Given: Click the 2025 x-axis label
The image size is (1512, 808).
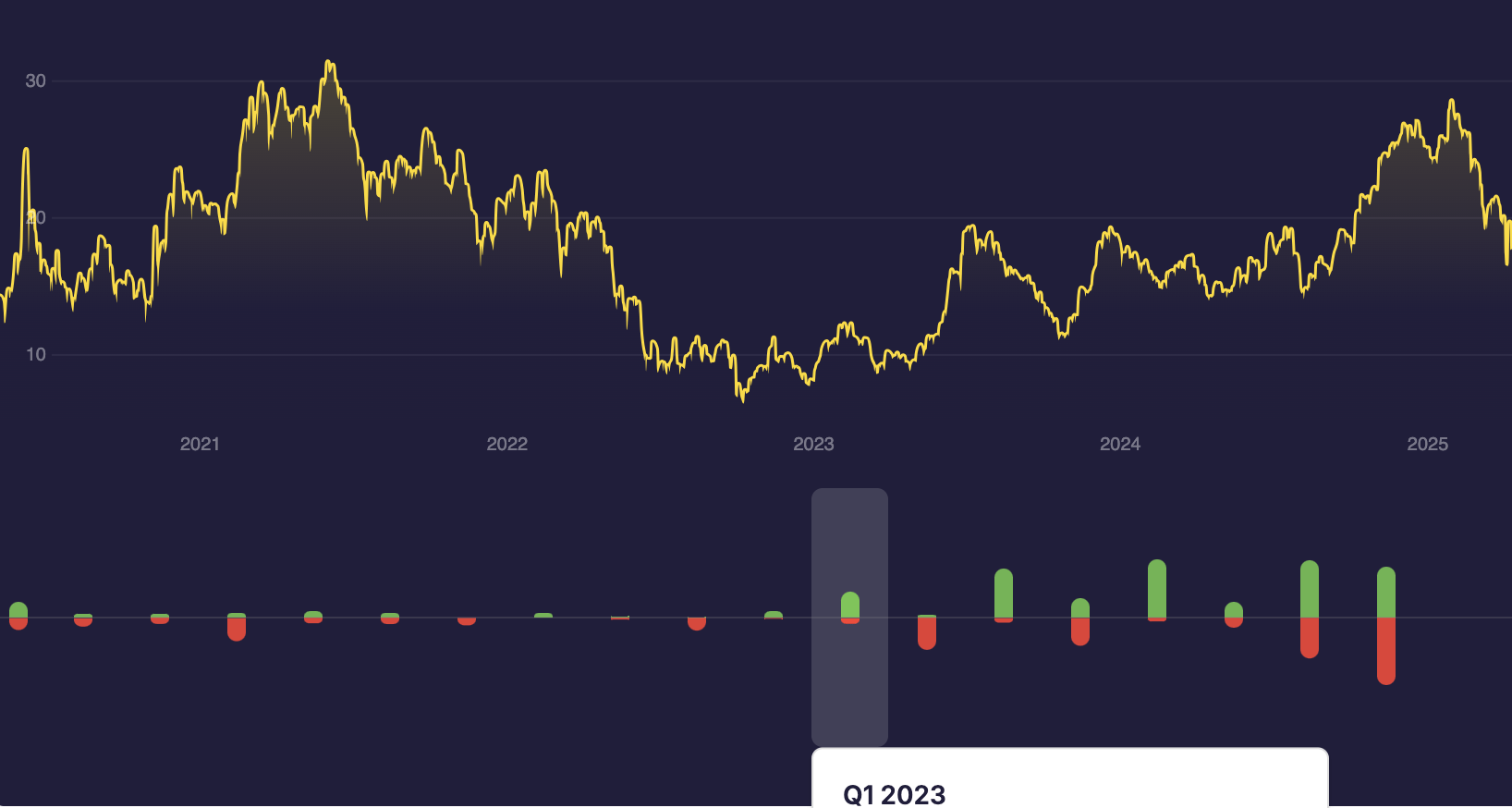Looking at the screenshot, I should point(1427,445).
